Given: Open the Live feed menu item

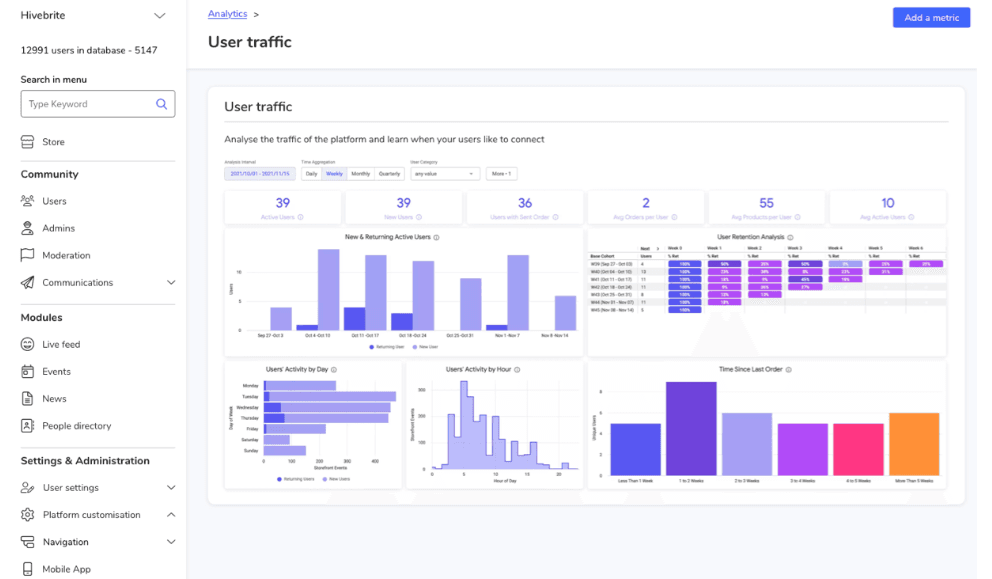Looking at the screenshot, I should click(61, 344).
